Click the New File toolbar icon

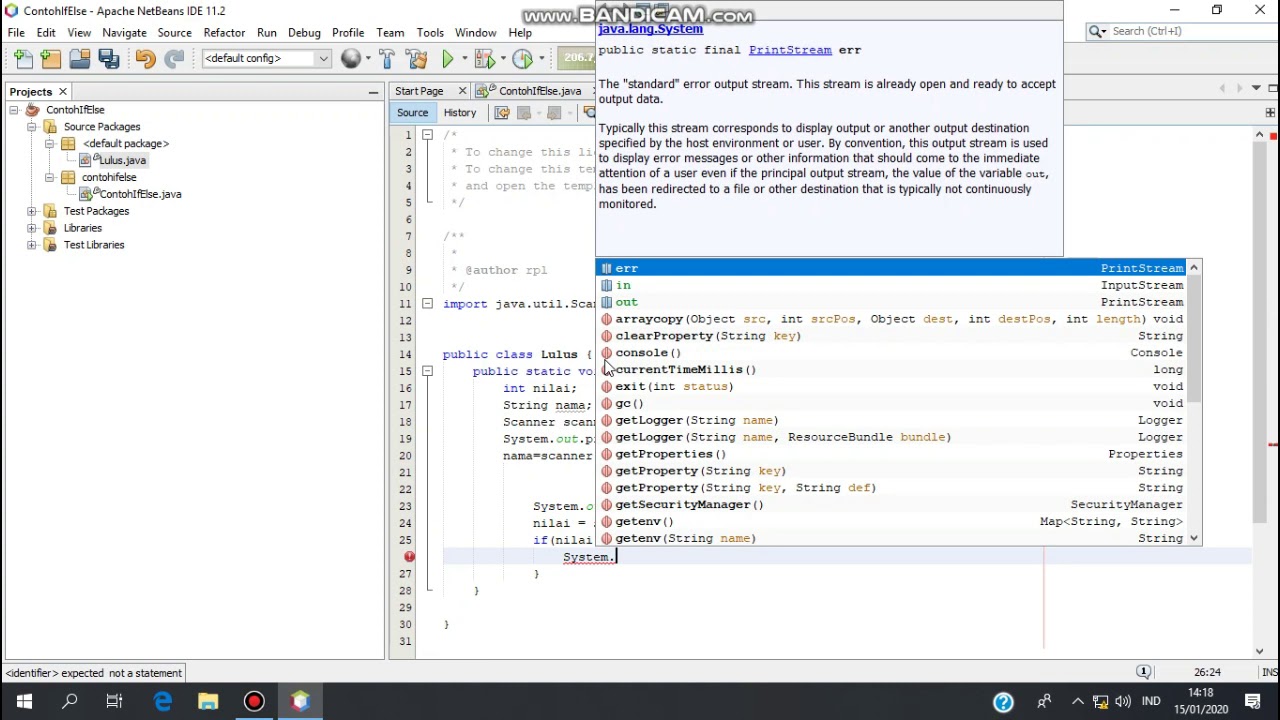pyautogui.click(x=24, y=59)
